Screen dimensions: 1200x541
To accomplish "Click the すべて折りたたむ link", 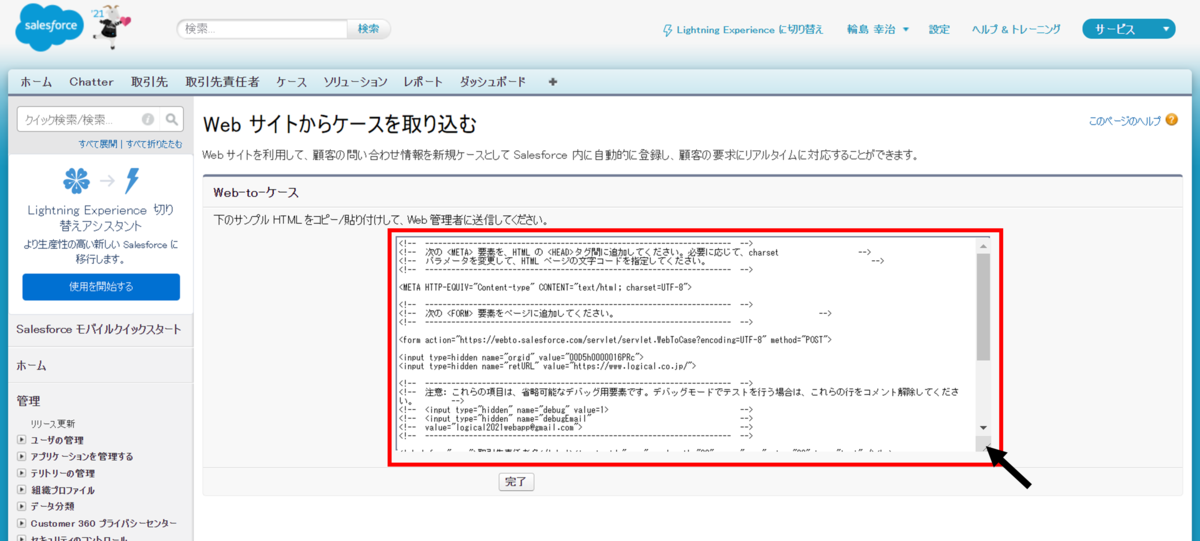I will click(153, 144).
